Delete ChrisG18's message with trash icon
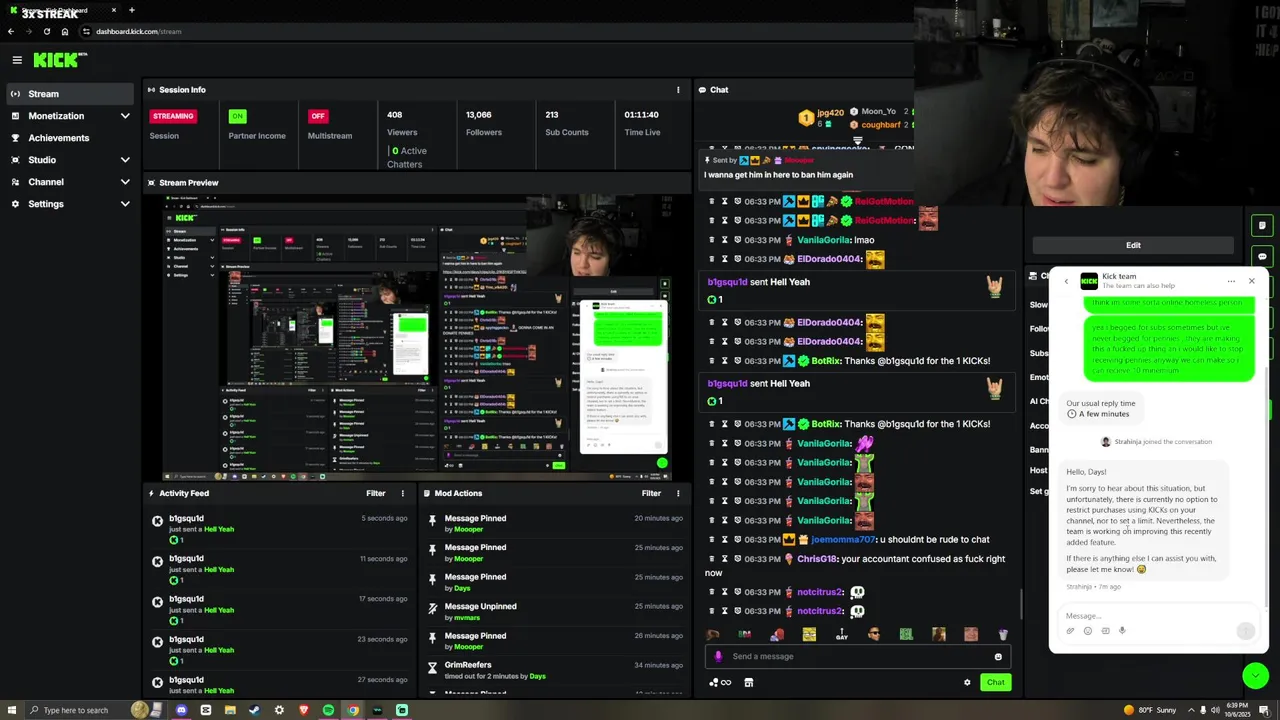 coord(711,559)
